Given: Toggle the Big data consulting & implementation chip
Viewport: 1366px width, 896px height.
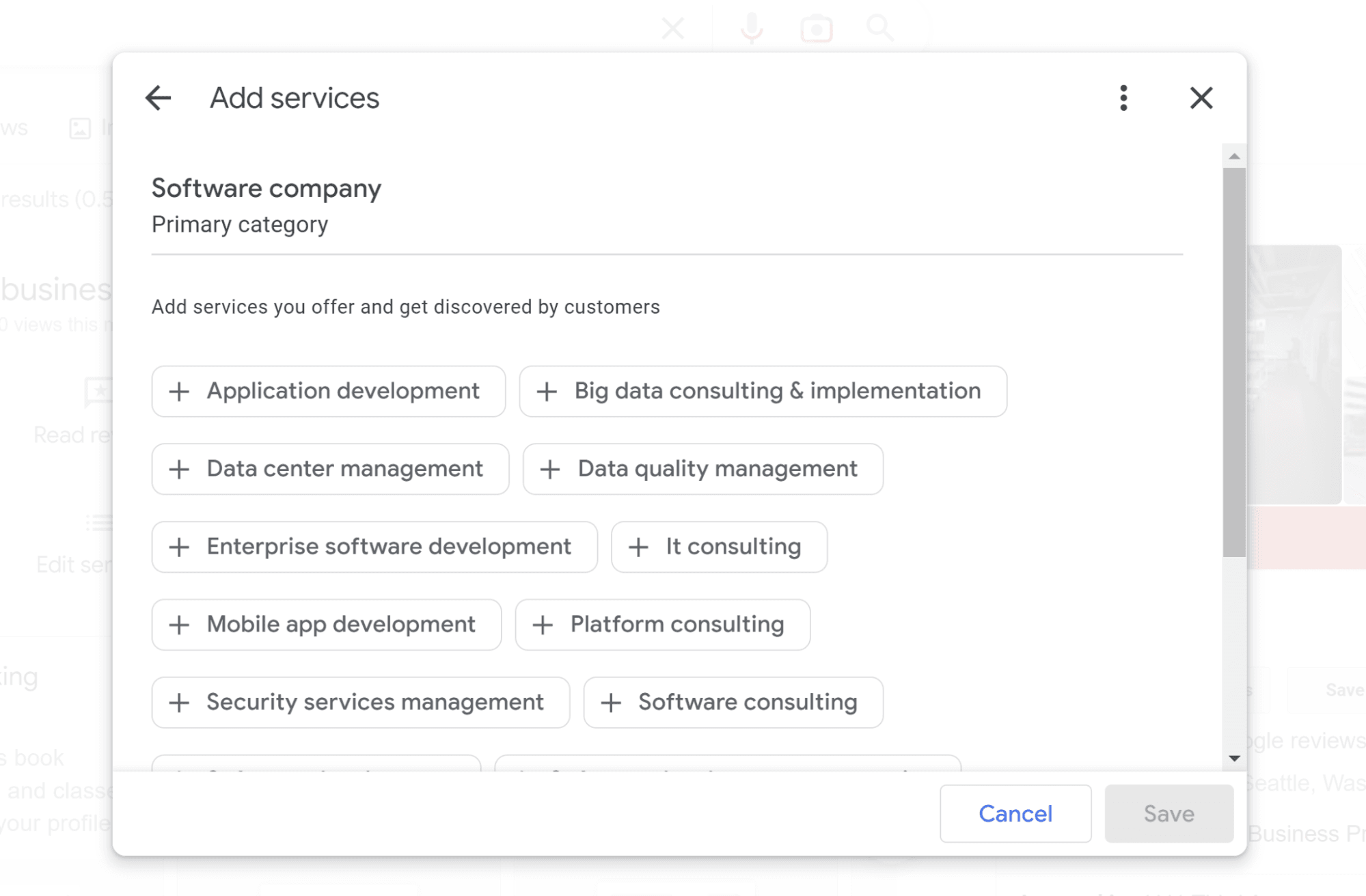Looking at the screenshot, I should [763, 392].
